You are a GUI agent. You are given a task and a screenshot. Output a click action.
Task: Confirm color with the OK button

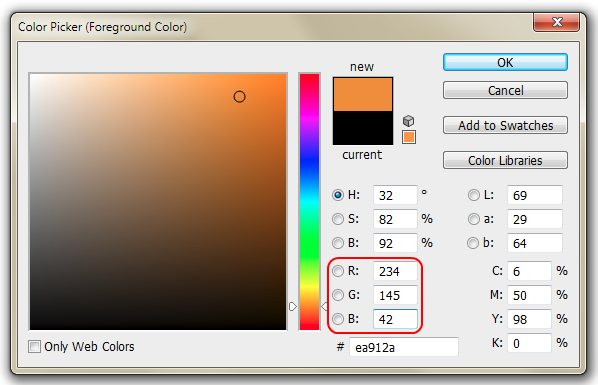tap(505, 62)
